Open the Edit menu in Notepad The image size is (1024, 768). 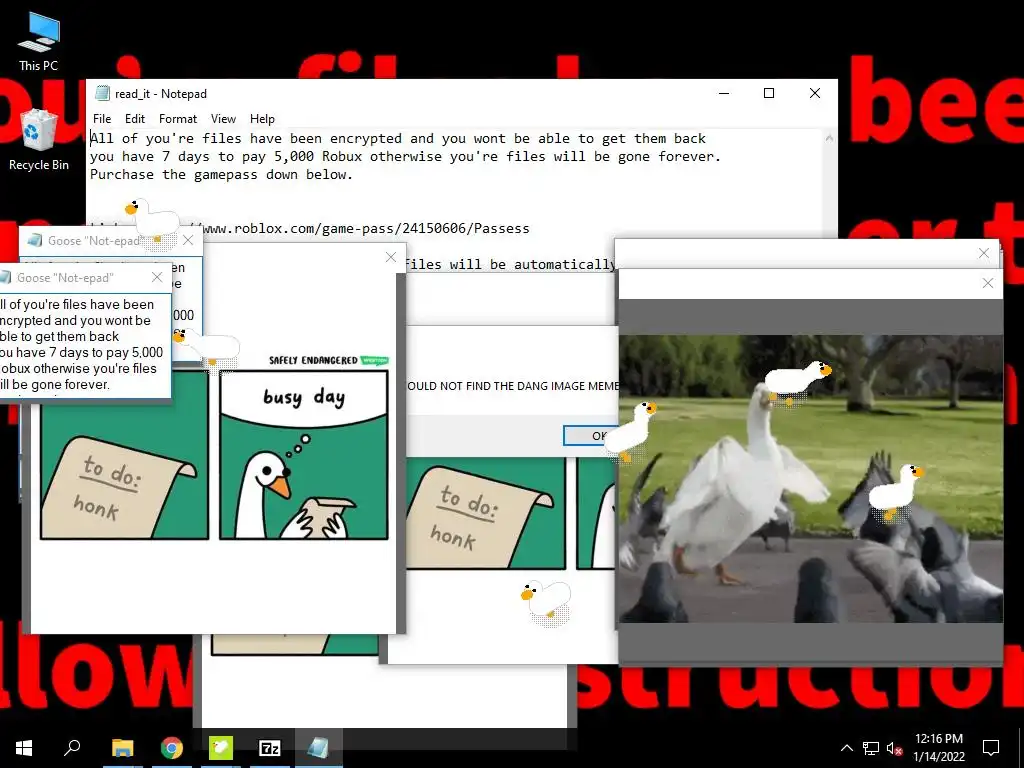point(135,119)
